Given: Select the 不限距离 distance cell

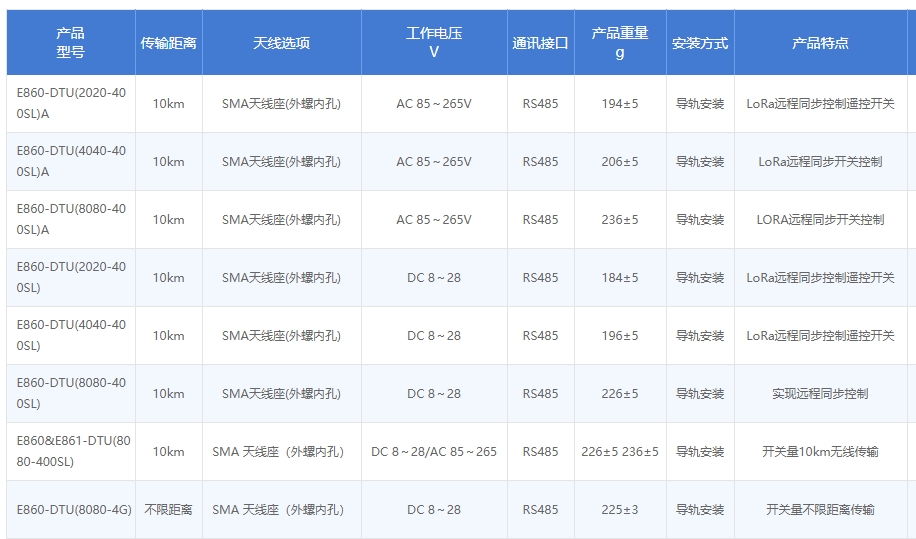Looking at the screenshot, I should (x=168, y=510).
